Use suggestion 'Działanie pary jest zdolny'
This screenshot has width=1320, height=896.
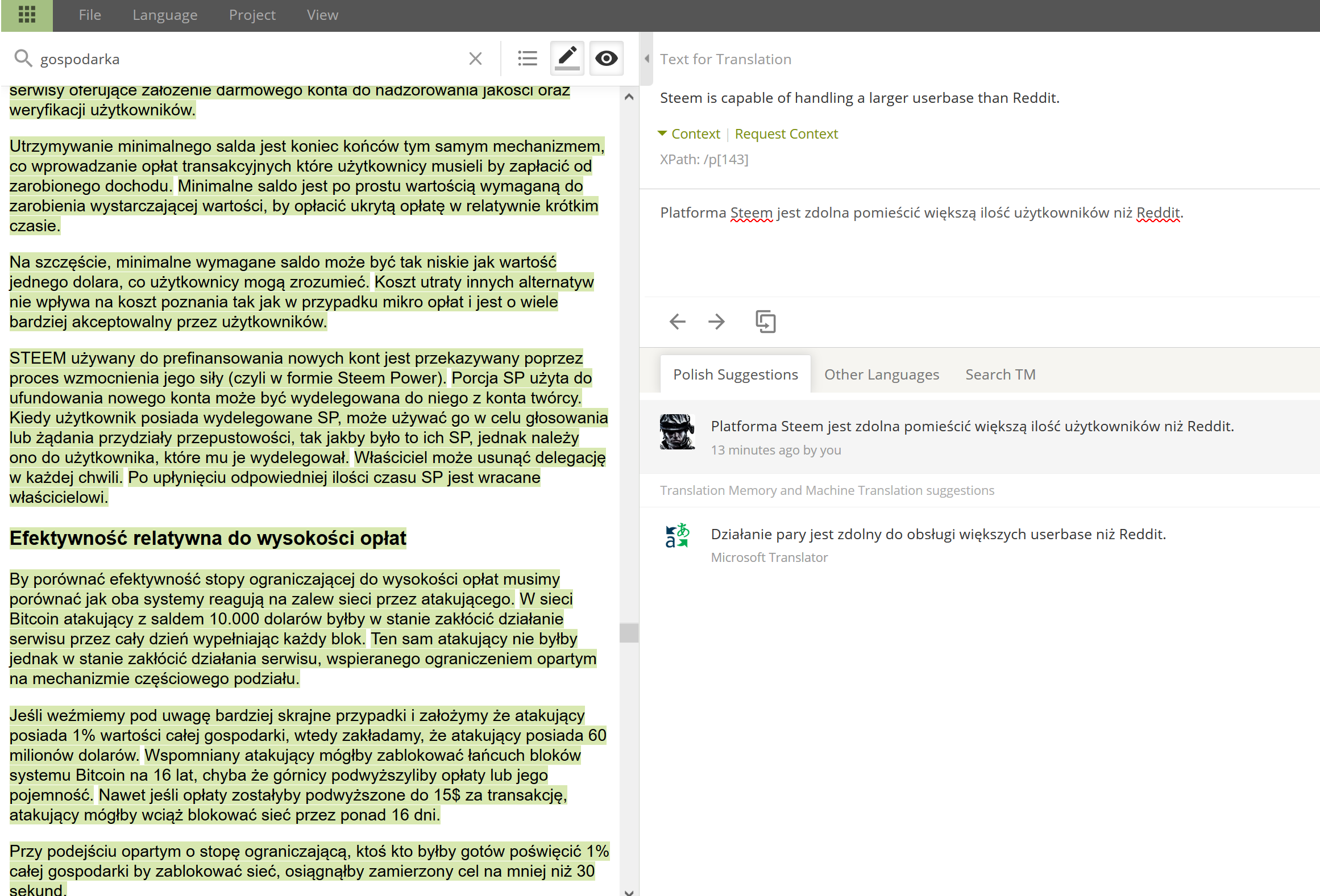938,535
